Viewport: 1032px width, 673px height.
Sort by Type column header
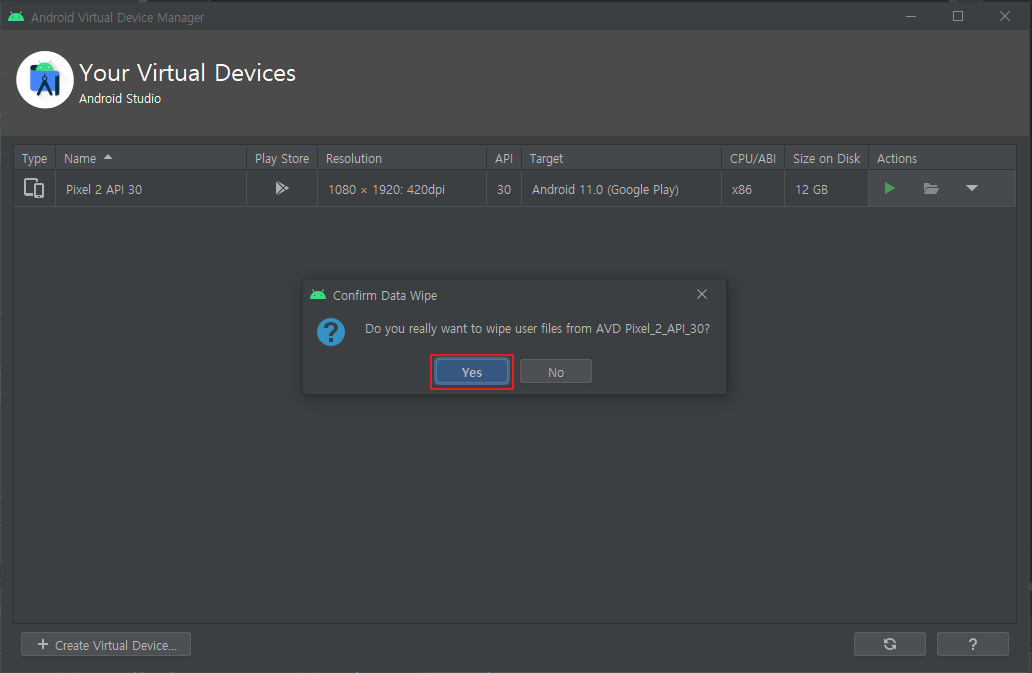(34, 159)
